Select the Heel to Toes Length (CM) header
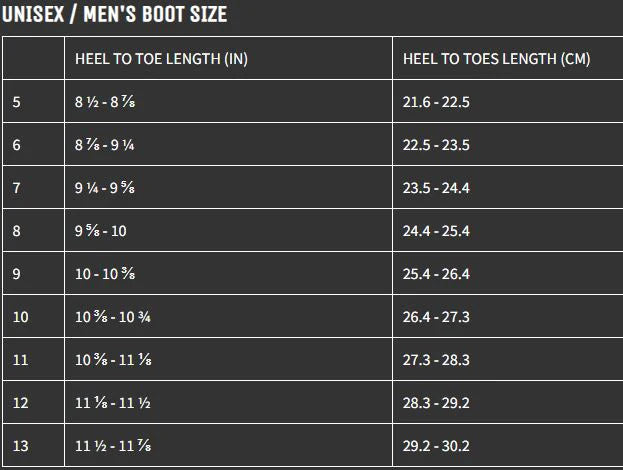 point(496,59)
